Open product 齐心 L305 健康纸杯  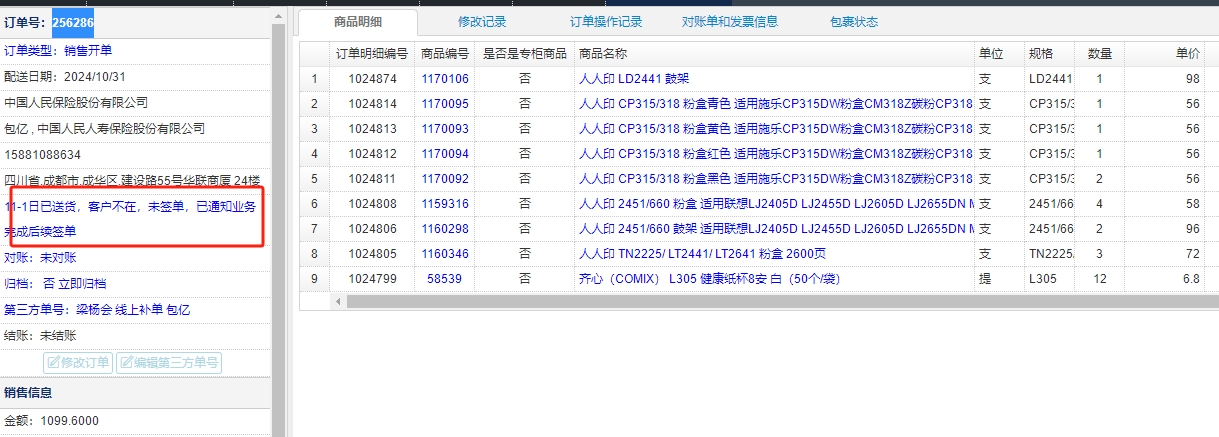pos(708,279)
